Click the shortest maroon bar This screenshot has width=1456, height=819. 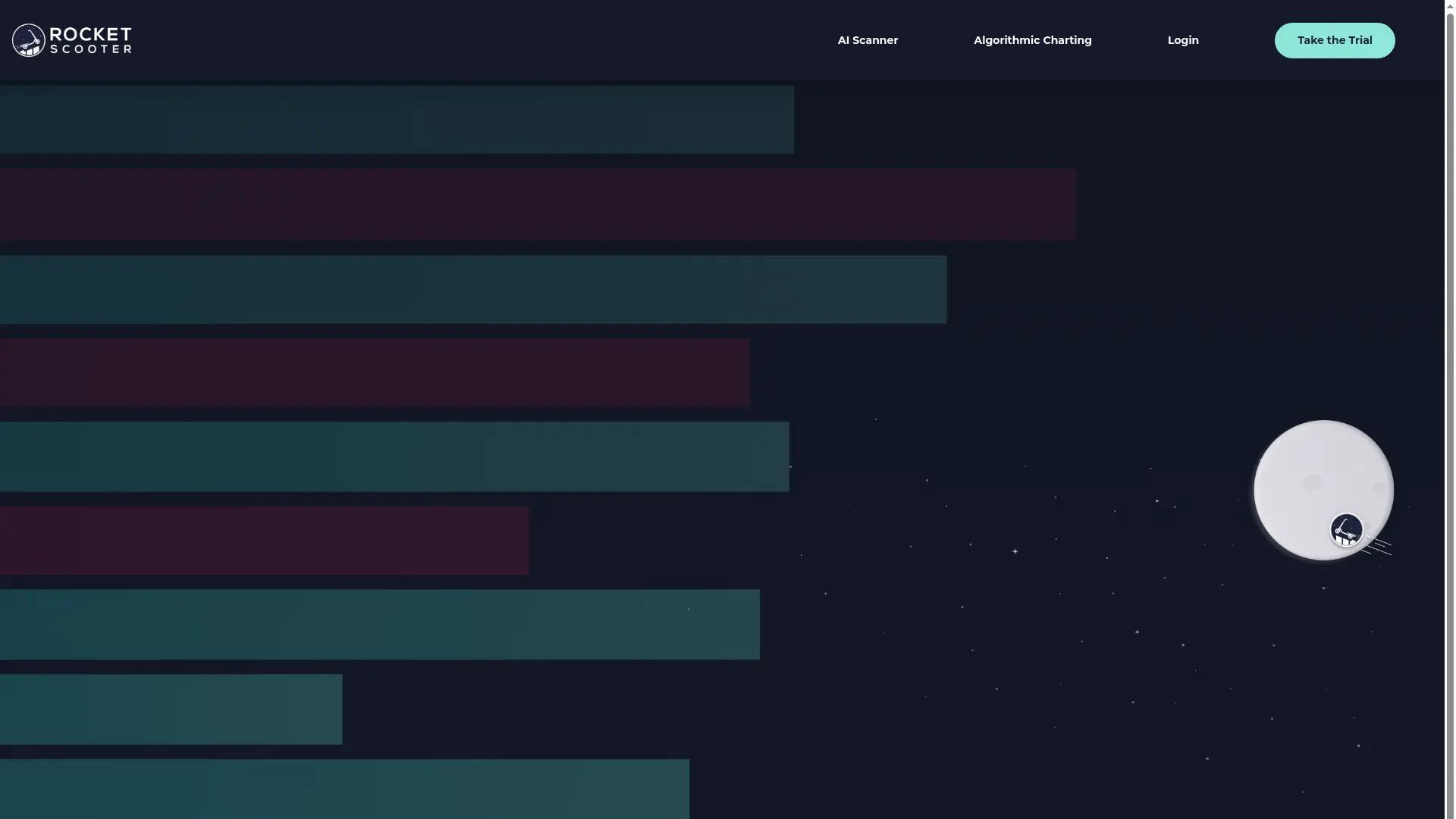(x=264, y=541)
